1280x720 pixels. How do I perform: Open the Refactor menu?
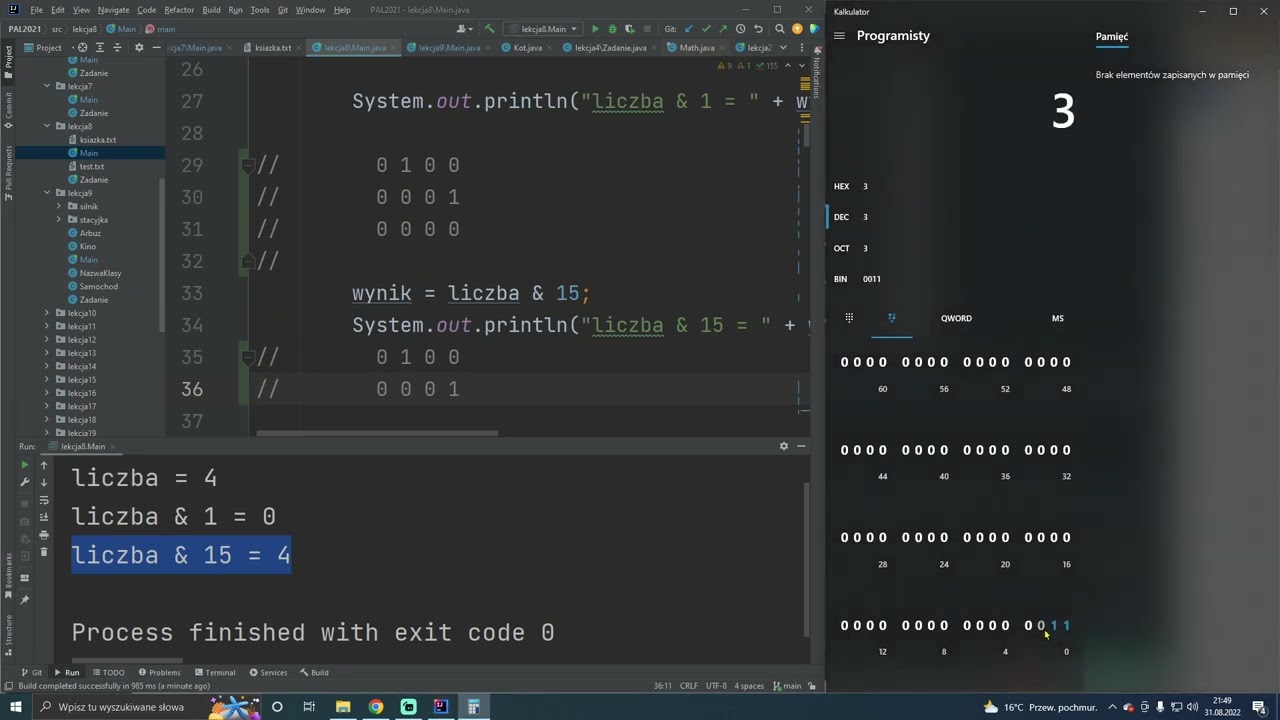pos(179,10)
